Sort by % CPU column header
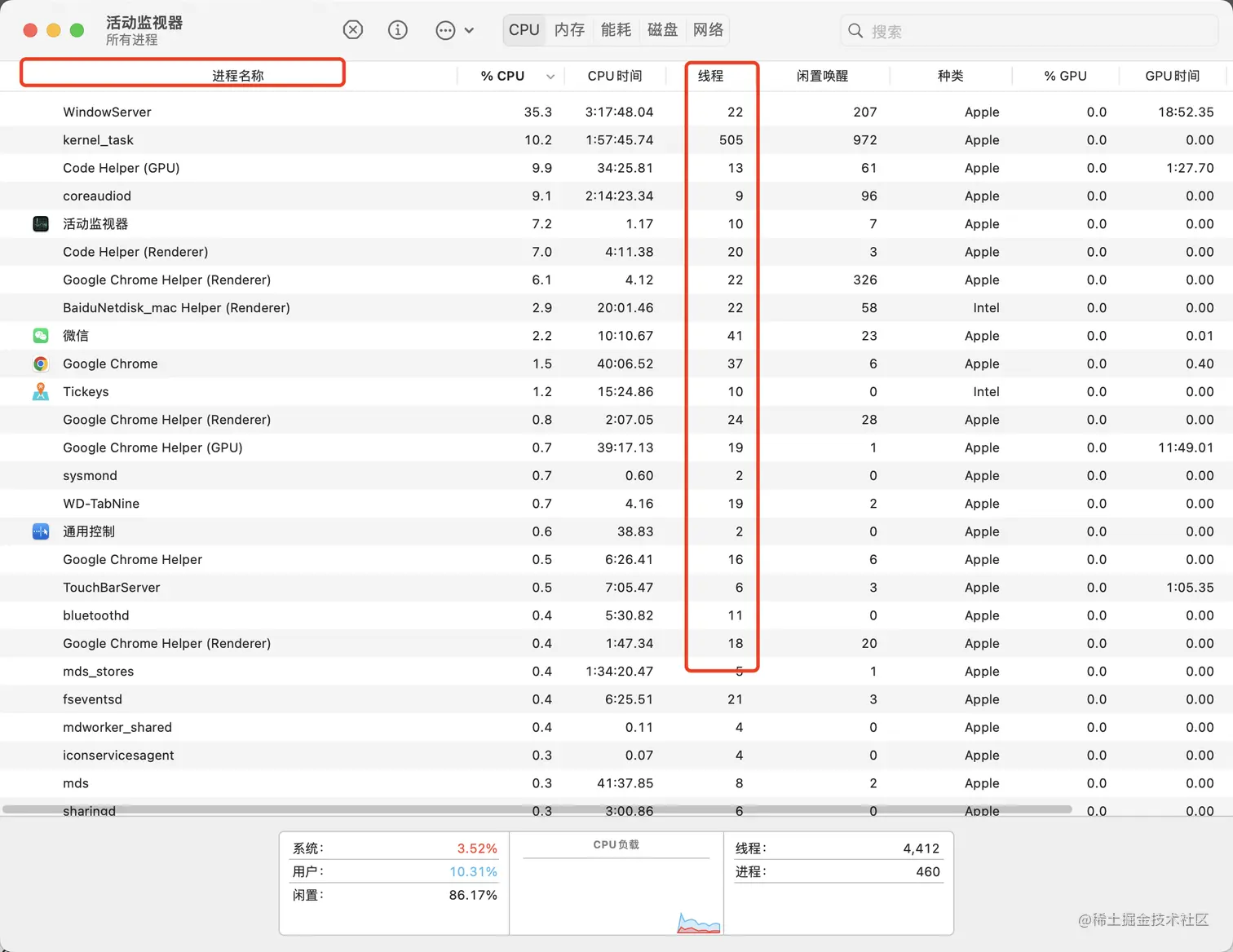This screenshot has width=1233, height=952. click(x=502, y=76)
